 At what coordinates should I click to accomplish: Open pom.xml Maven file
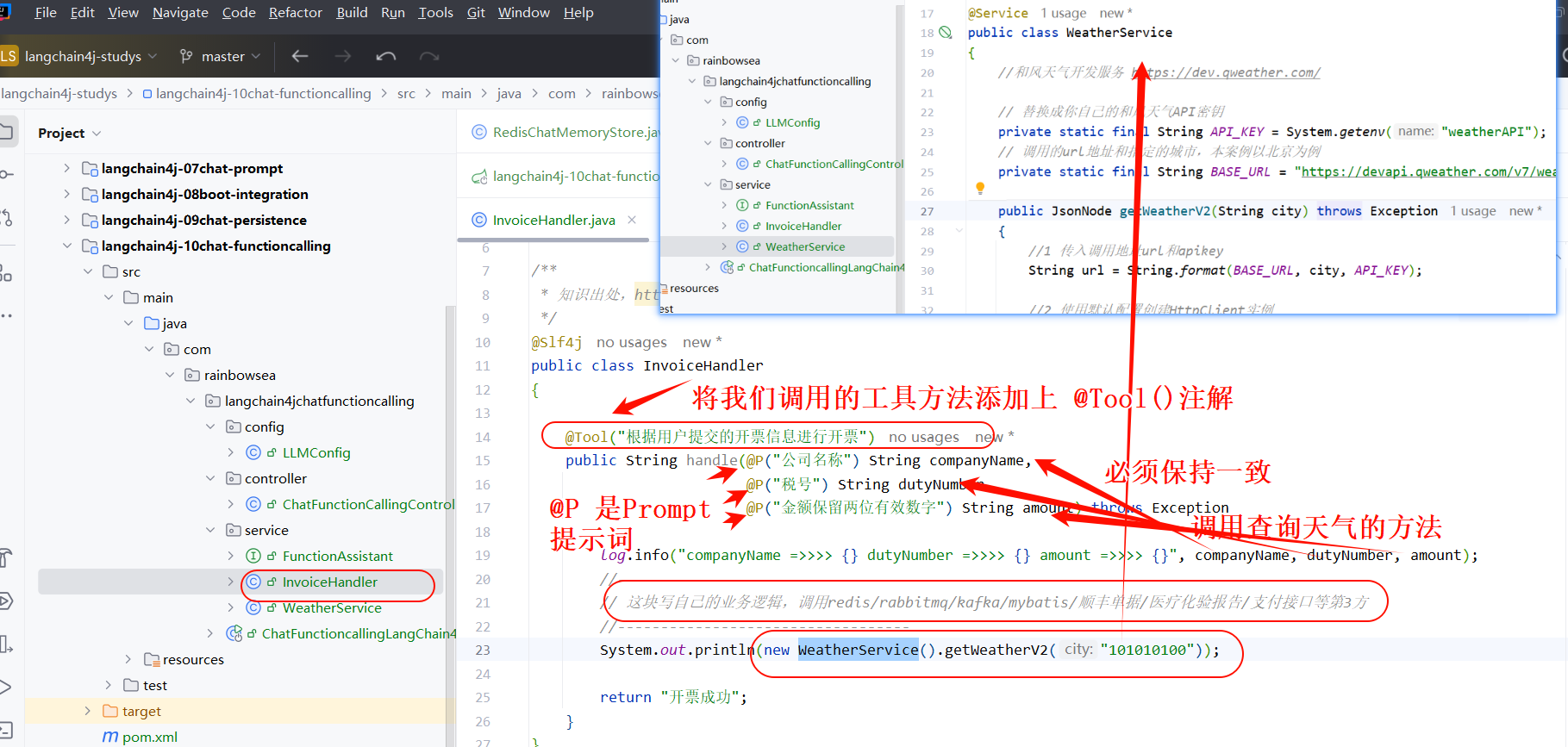[149, 737]
